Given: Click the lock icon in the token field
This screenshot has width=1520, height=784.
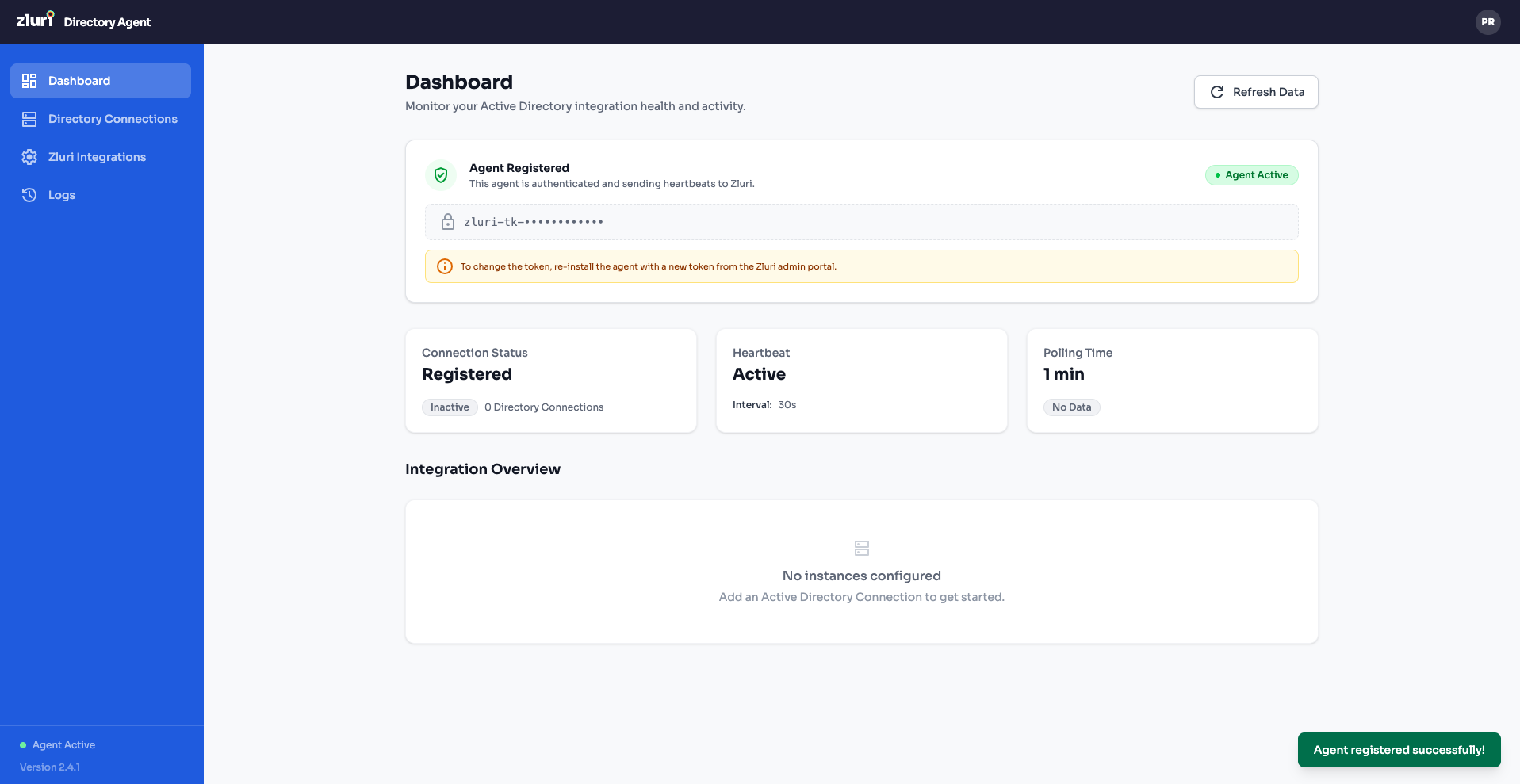Looking at the screenshot, I should click(446, 222).
